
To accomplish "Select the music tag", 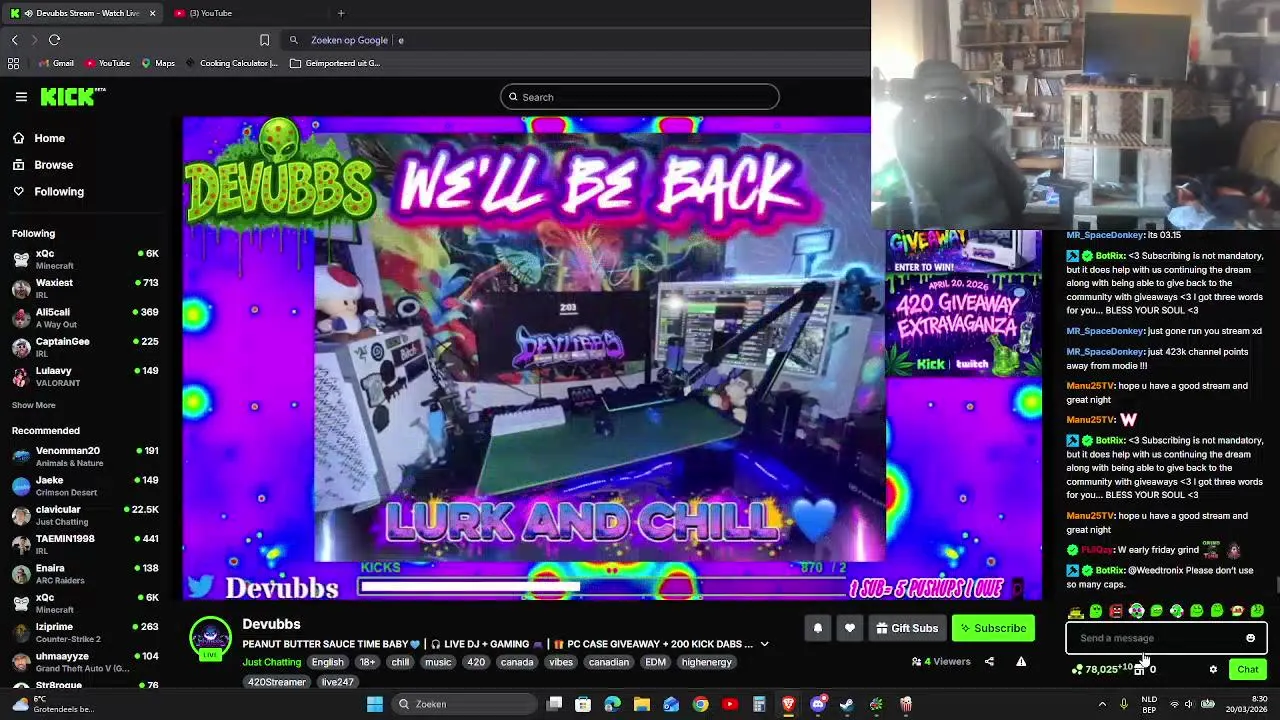I will coord(438,662).
